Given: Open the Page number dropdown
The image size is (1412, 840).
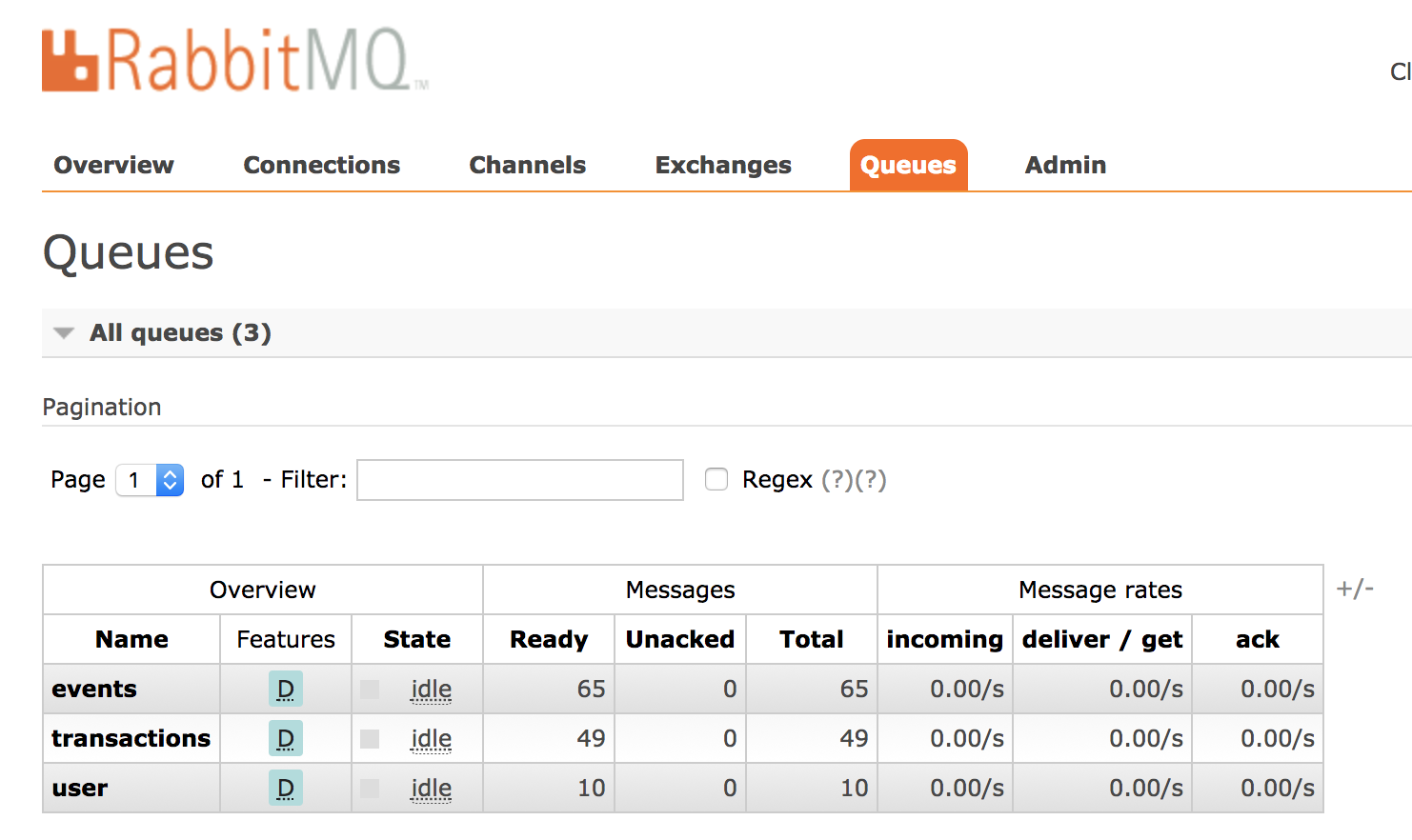Looking at the screenshot, I should point(150,480).
